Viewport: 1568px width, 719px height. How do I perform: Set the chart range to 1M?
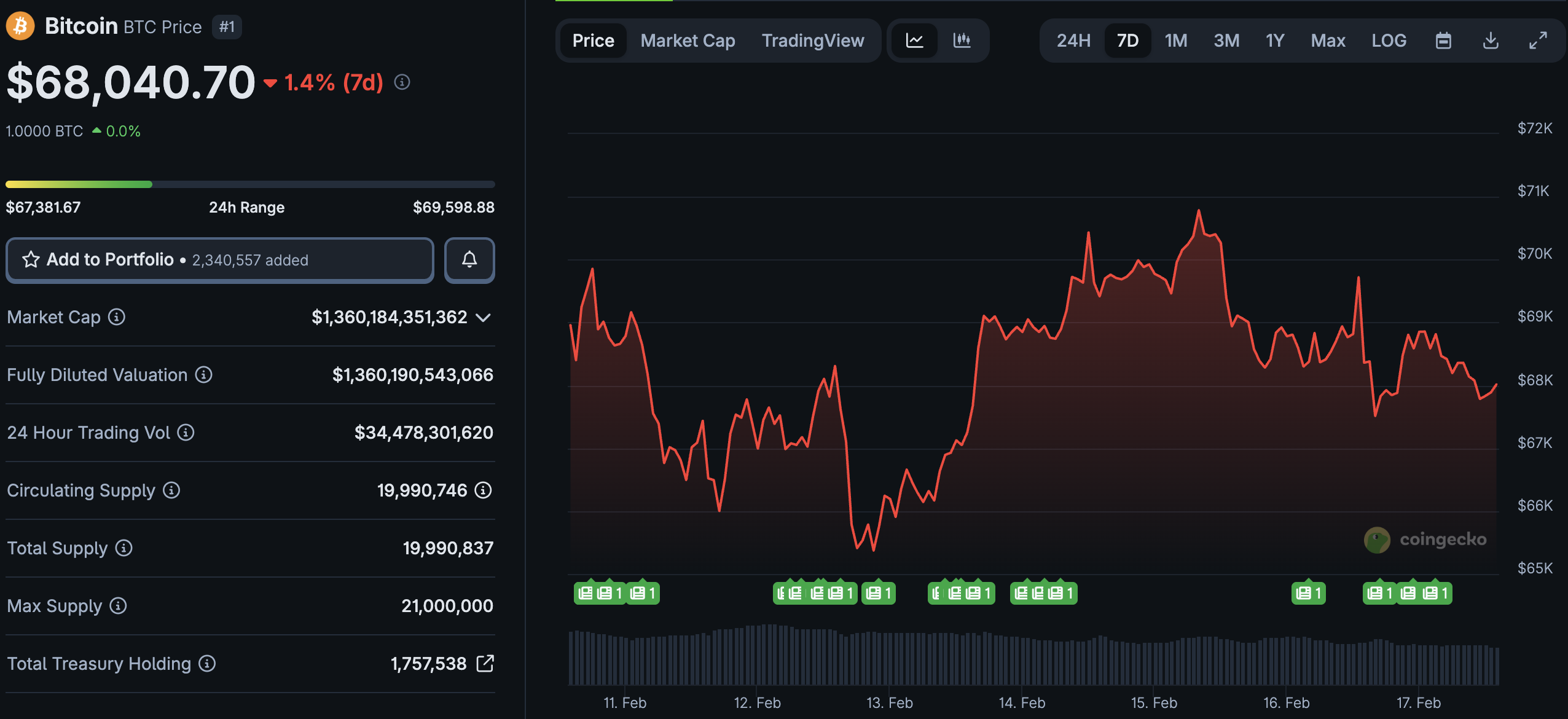click(x=1176, y=41)
